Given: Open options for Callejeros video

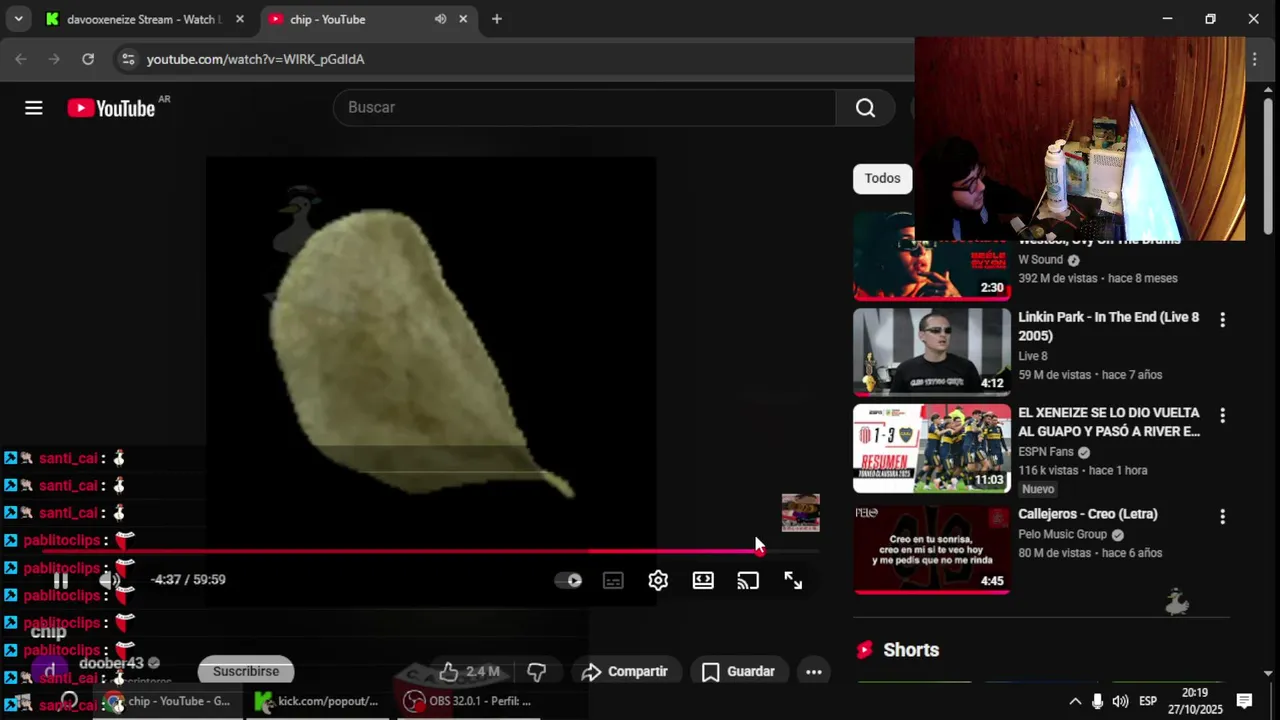Looking at the screenshot, I should pyautogui.click(x=1222, y=517).
